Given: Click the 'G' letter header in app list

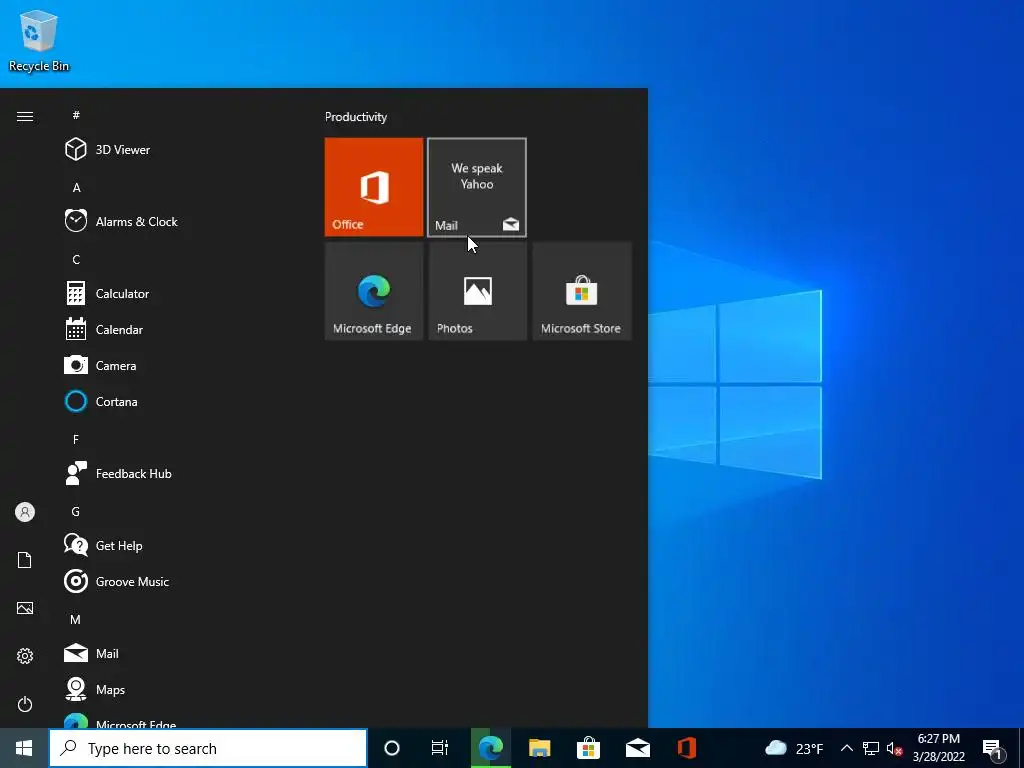Looking at the screenshot, I should [x=76, y=511].
